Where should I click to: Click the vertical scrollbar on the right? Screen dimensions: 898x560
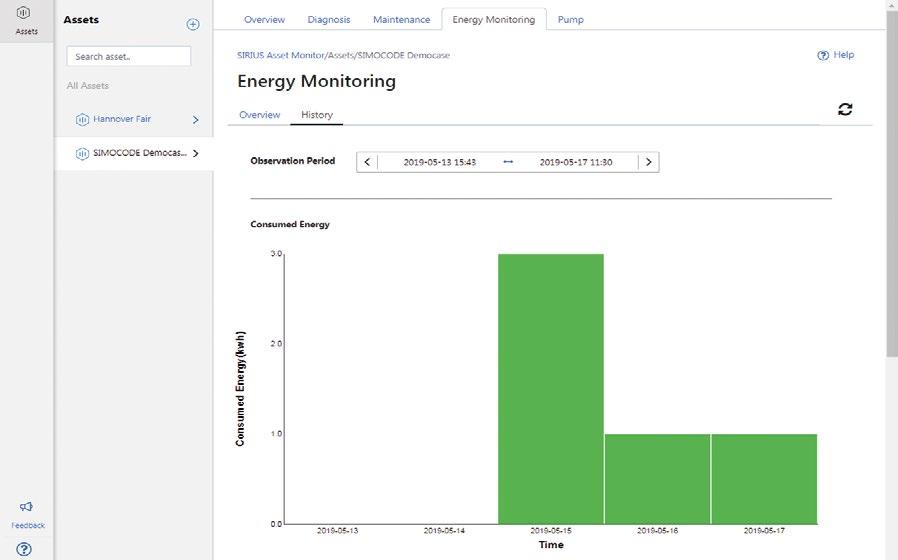tap(892, 183)
